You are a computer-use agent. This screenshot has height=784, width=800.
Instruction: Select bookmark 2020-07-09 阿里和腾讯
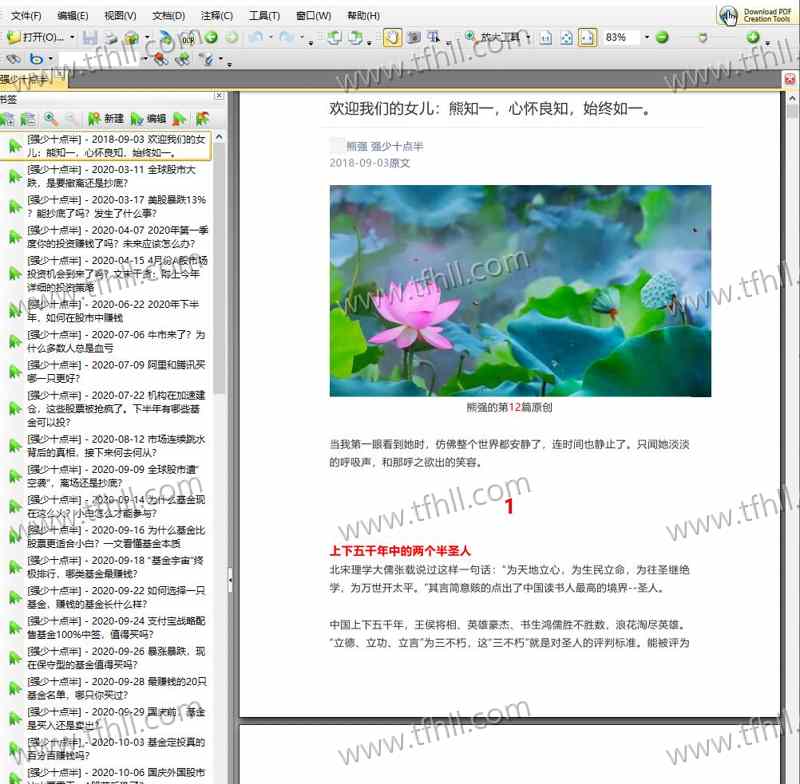point(115,372)
